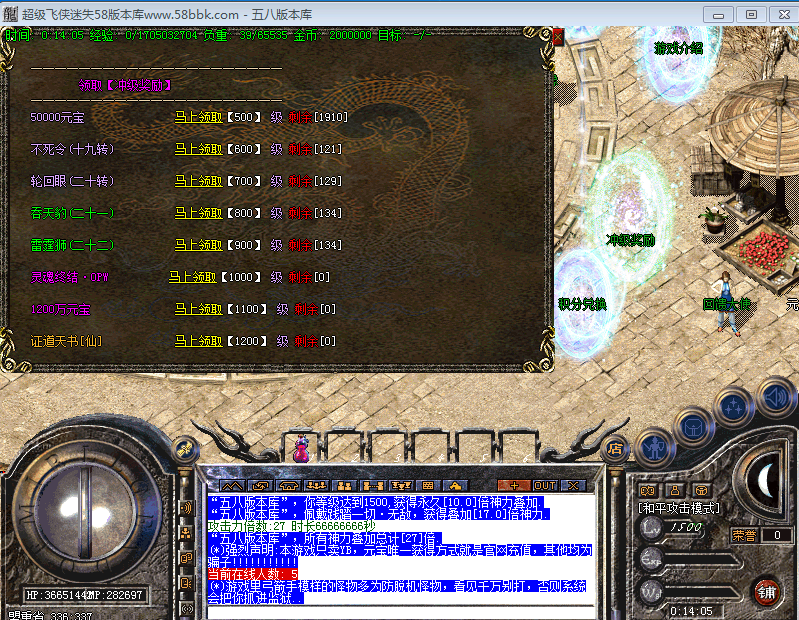This screenshot has width=799, height=620.
Task: Click the 金币: 2000000 status text
Action: 332,35
